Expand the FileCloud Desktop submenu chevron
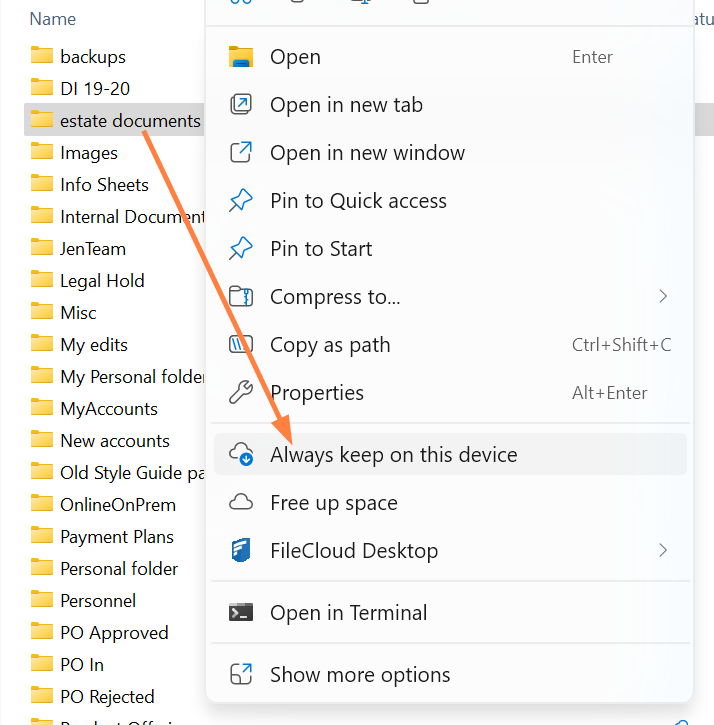714x725 pixels. [x=663, y=550]
